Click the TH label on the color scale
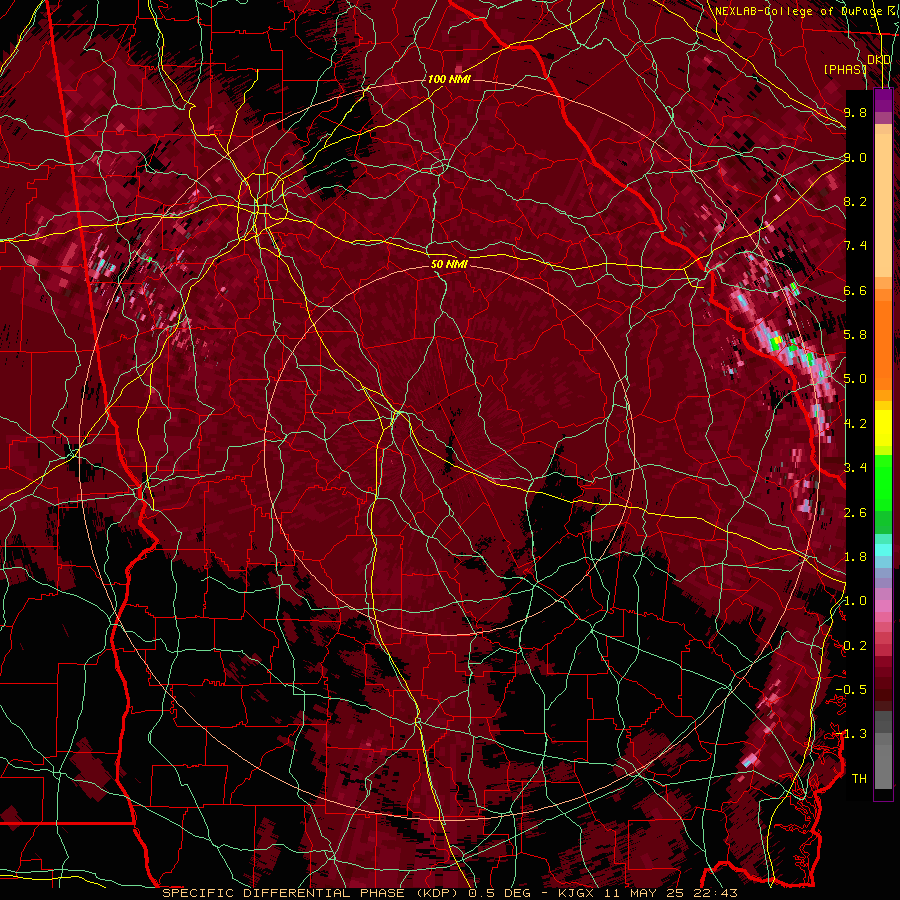 (x=859, y=779)
